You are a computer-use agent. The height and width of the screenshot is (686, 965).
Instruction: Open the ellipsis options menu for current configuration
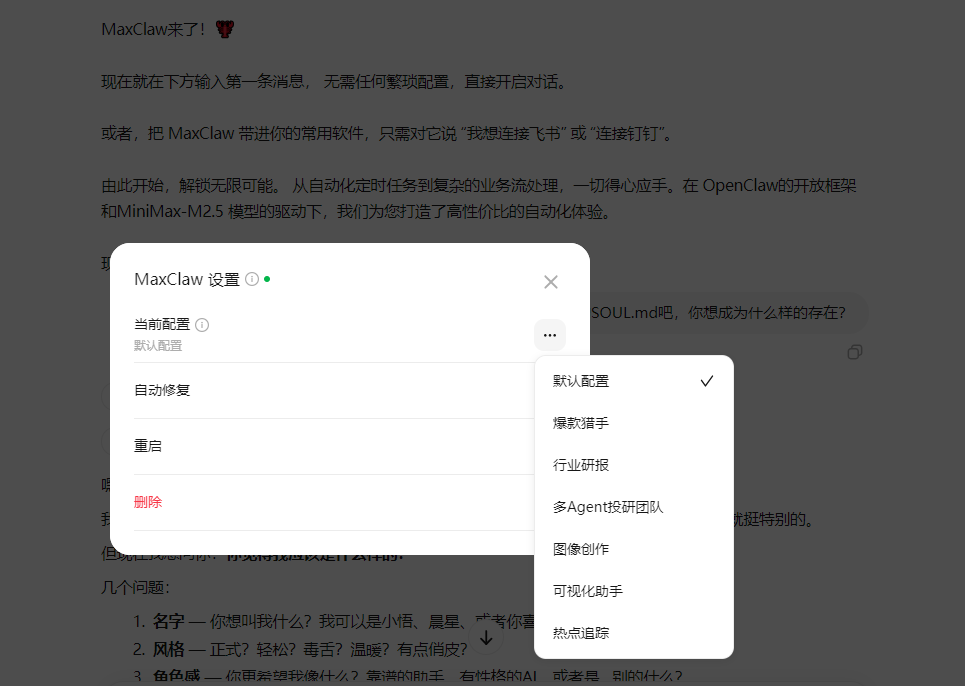tap(550, 335)
